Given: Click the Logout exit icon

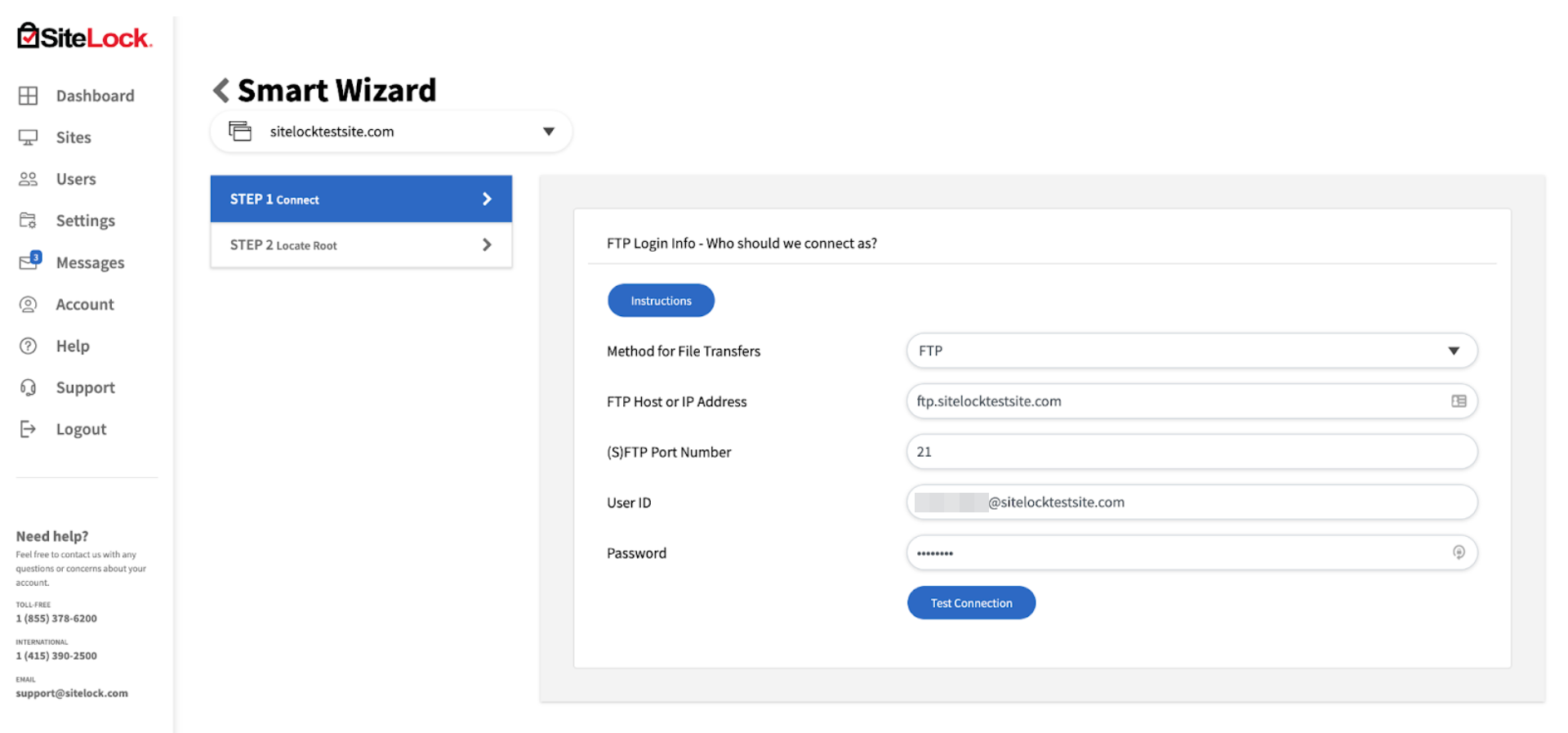Looking at the screenshot, I should (x=28, y=429).
